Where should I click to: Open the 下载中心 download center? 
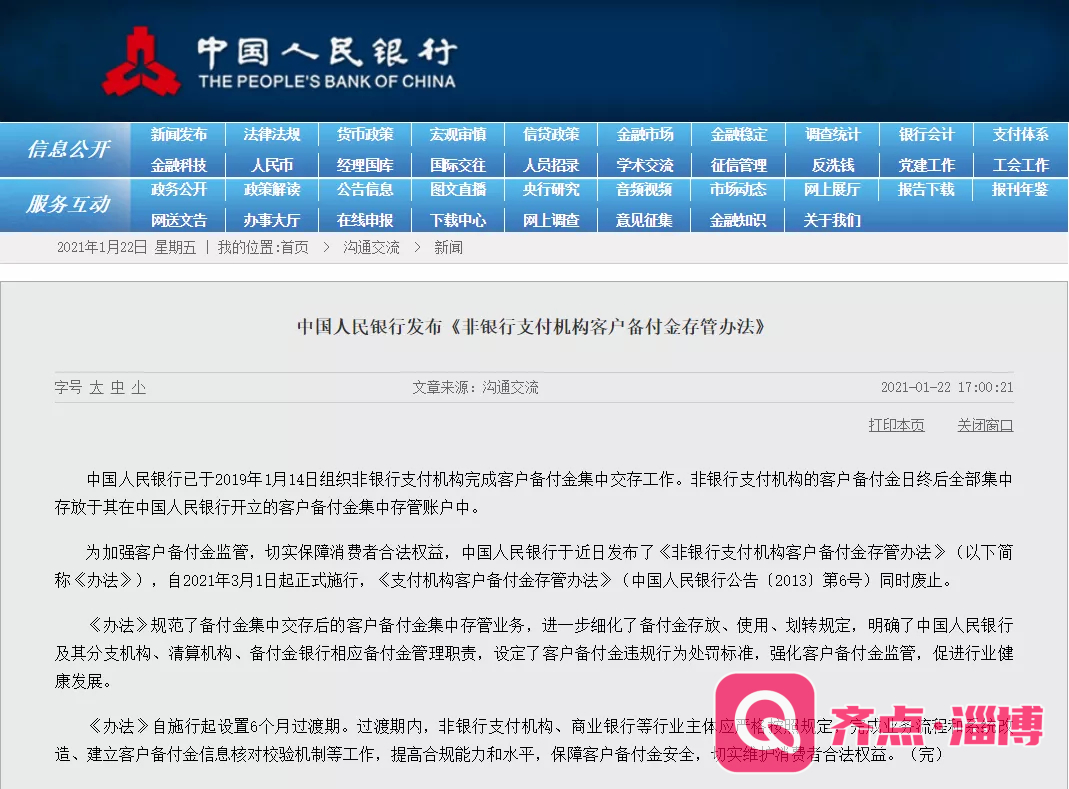click(x=458, y=219)
